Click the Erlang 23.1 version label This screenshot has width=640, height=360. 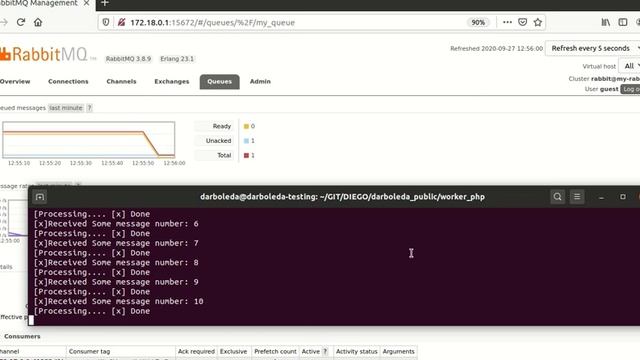(177, 59)
